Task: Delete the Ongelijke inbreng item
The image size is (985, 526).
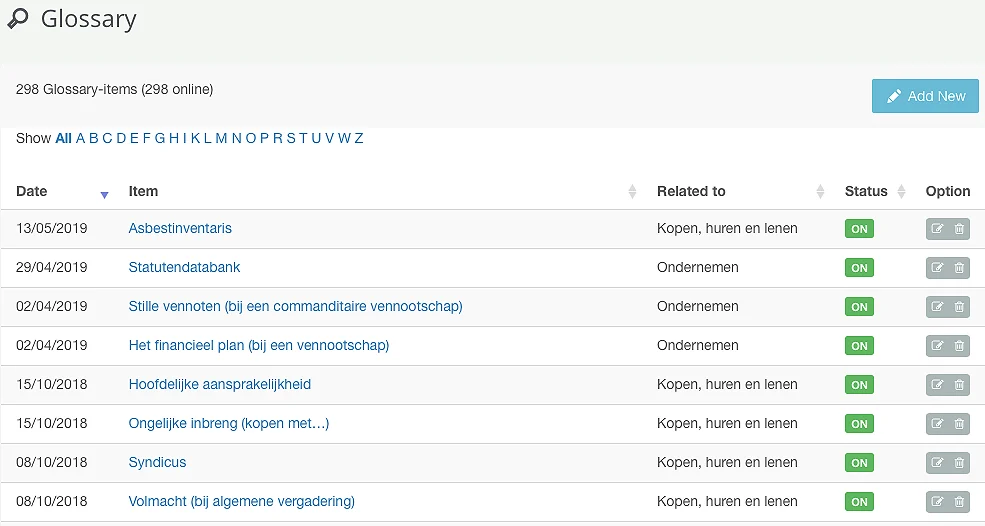Action: point(959,424)
